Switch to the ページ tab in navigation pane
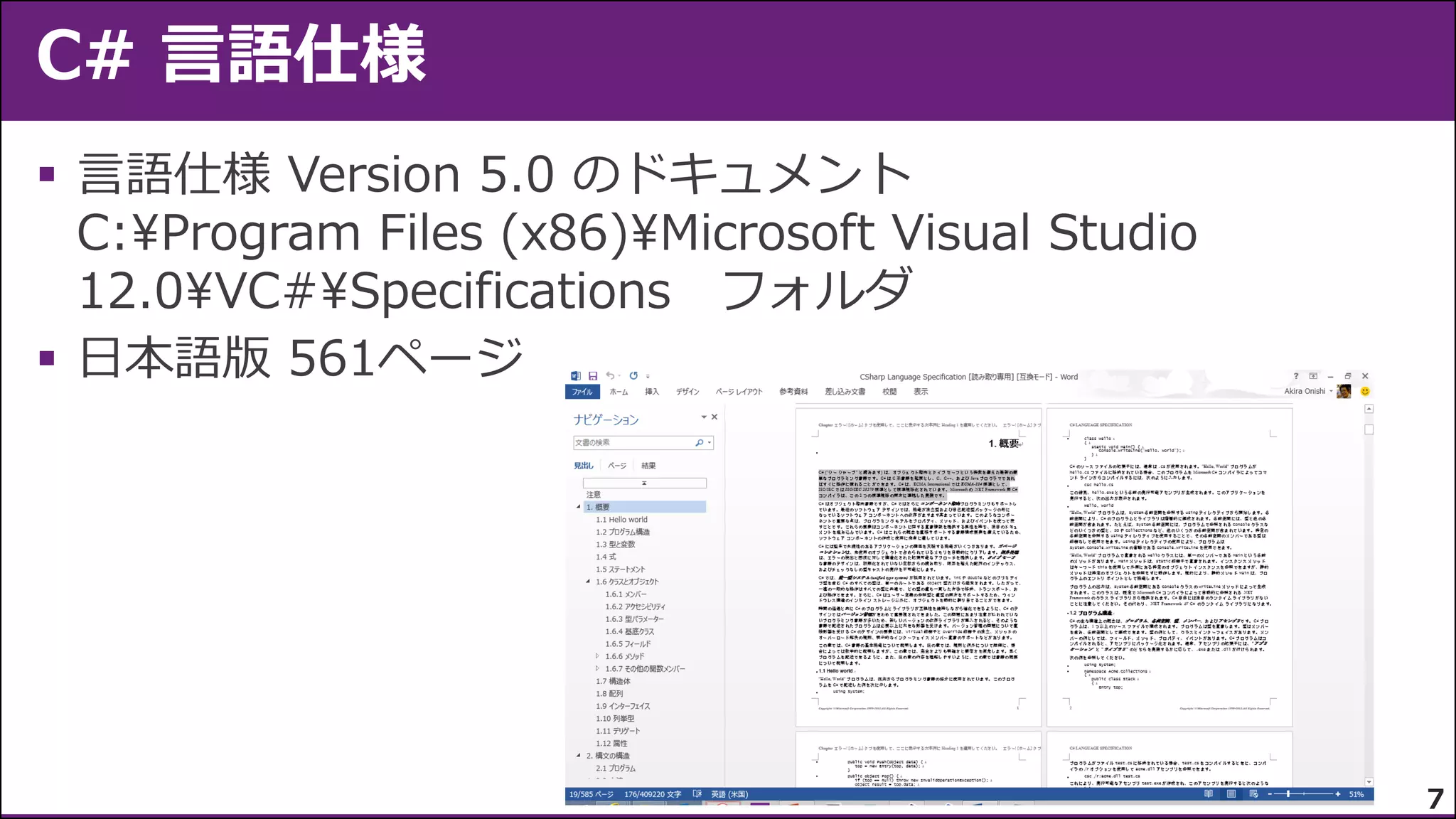 tap(617, 466)
